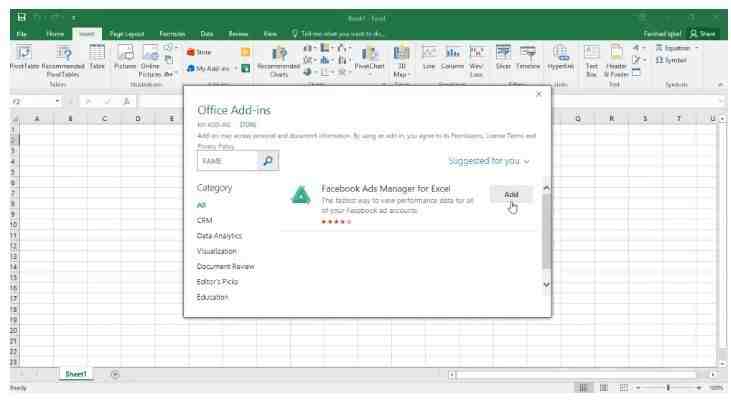
Task: Switch to Page Layout view in status bar
Action: [604, 388]
